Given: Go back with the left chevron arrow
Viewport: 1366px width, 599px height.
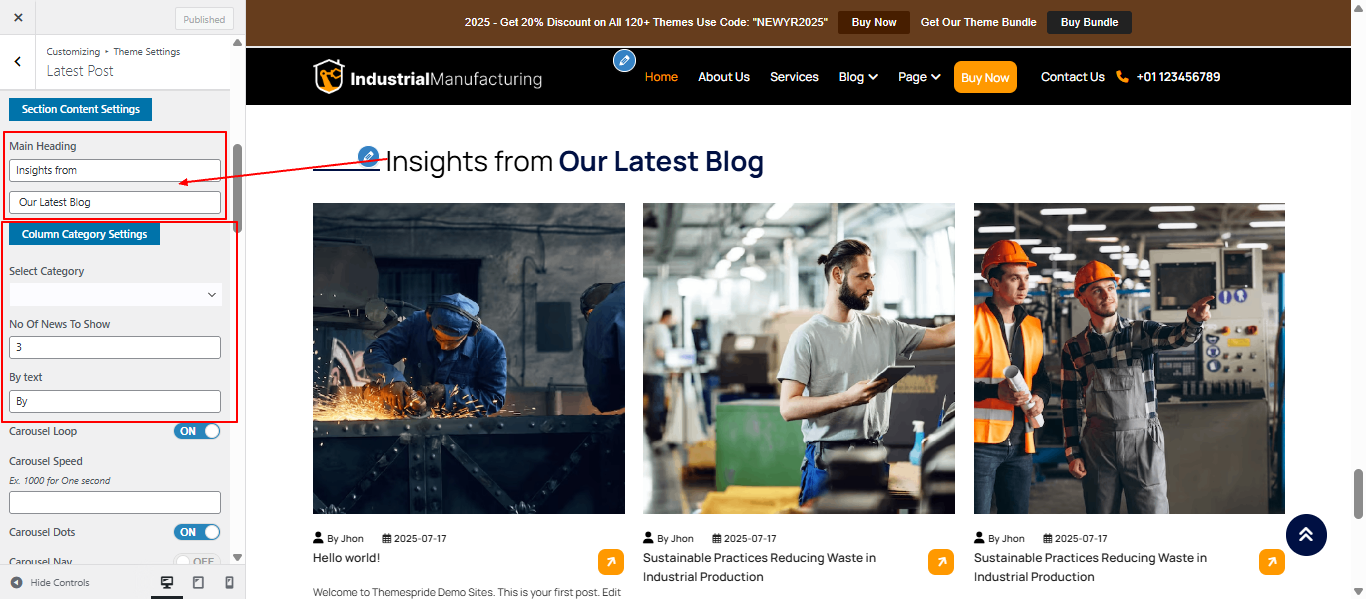Looking at the screenshot, I should [x=18, y=62].
